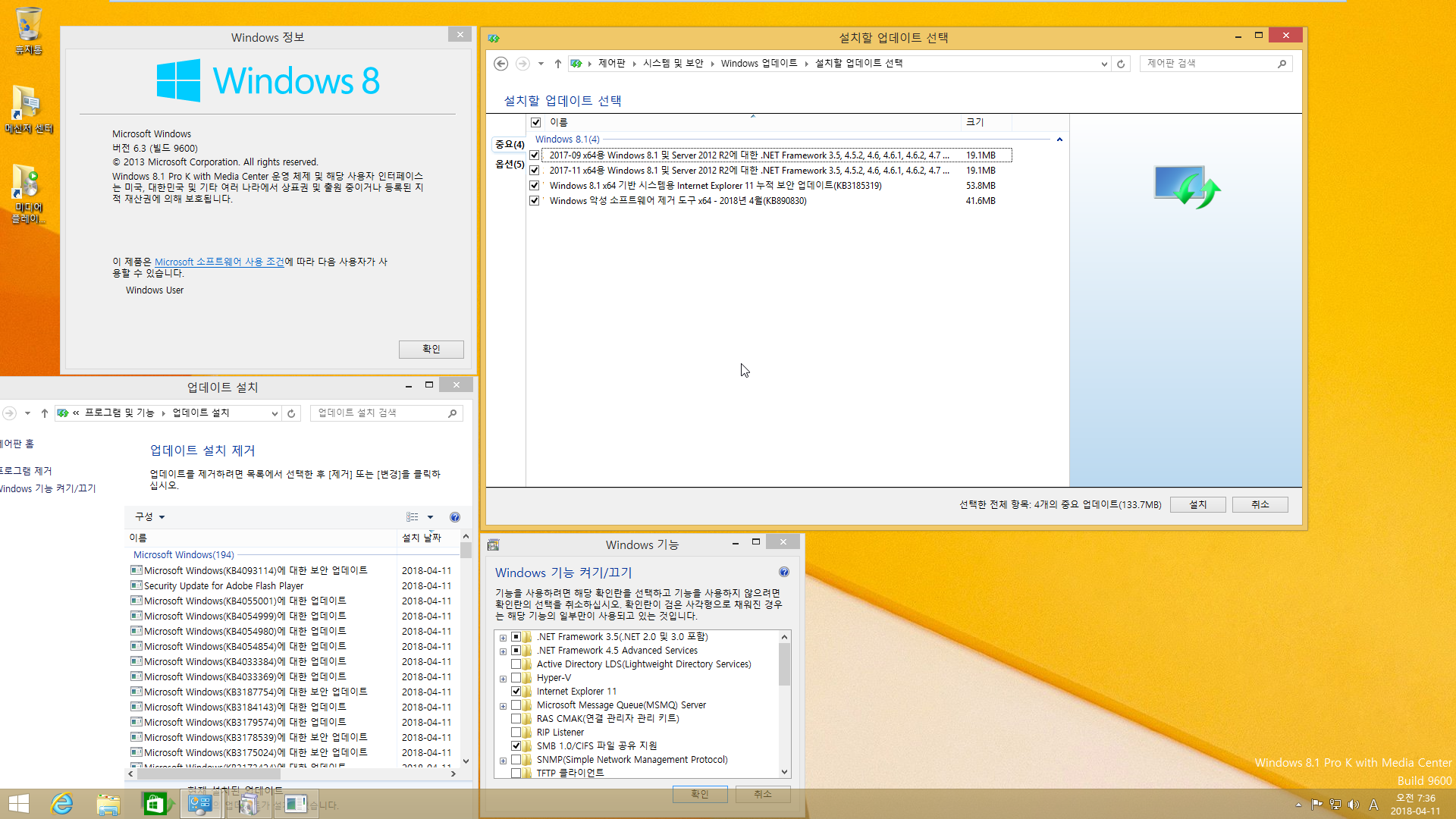
Task: Expand the Microsoft Message Queue Server node
Action: coord(503,706)
